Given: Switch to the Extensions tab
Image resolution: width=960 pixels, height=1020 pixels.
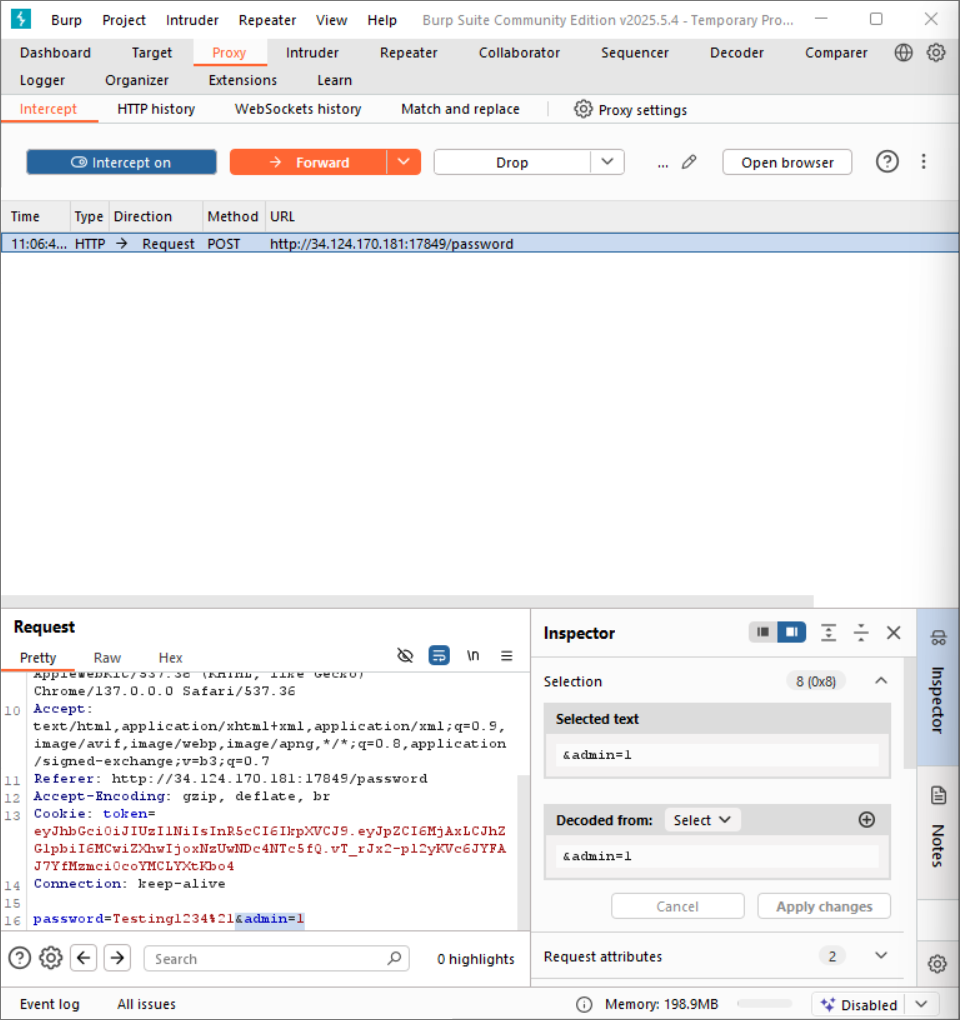Looking at the screenshot, I should tap(243, 80).
